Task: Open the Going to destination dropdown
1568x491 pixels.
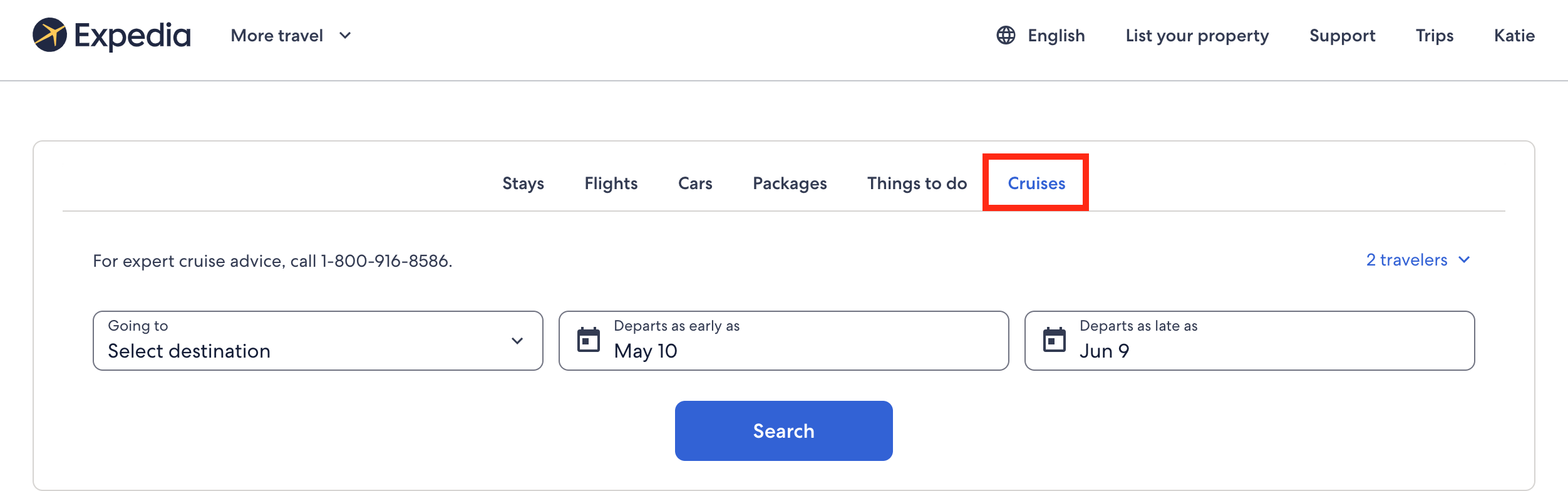Action: (317, 341)
